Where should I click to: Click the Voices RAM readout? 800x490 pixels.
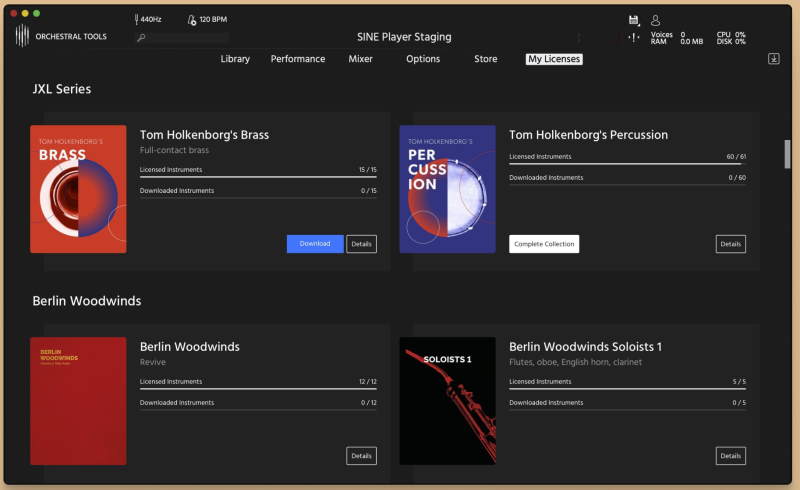coord(677,38)
